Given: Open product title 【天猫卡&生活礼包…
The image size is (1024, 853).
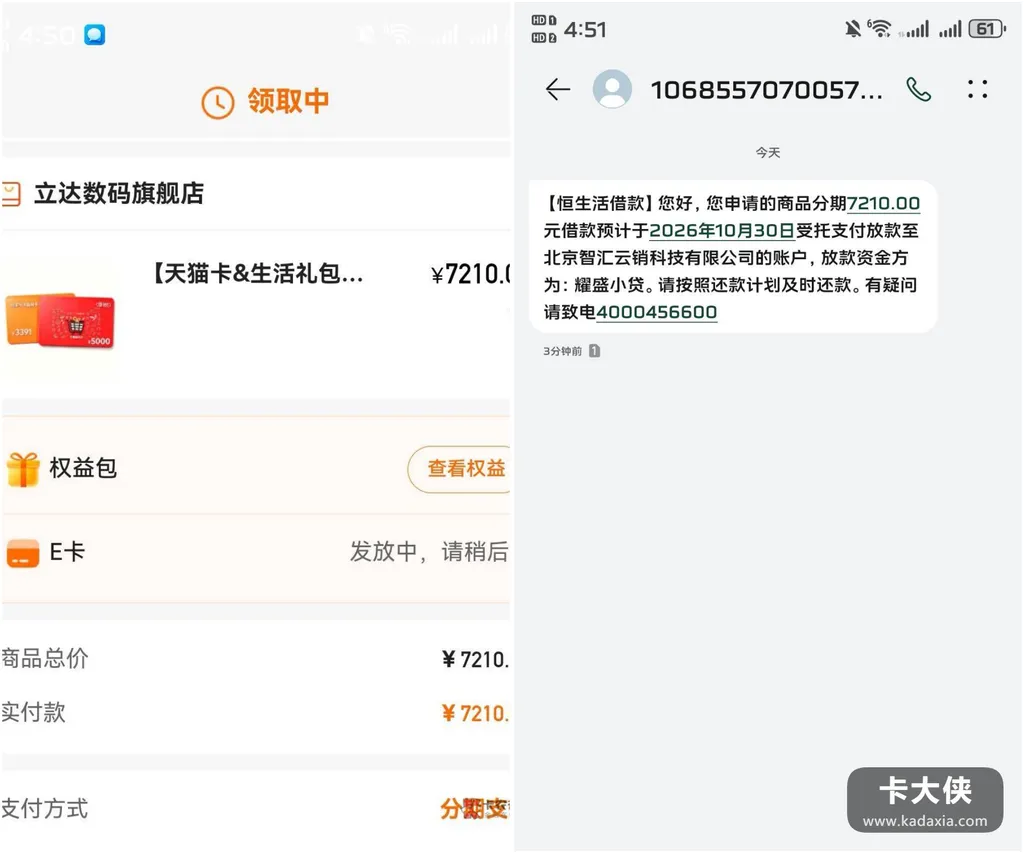Looking at the screenshot, I should point(257,274).
